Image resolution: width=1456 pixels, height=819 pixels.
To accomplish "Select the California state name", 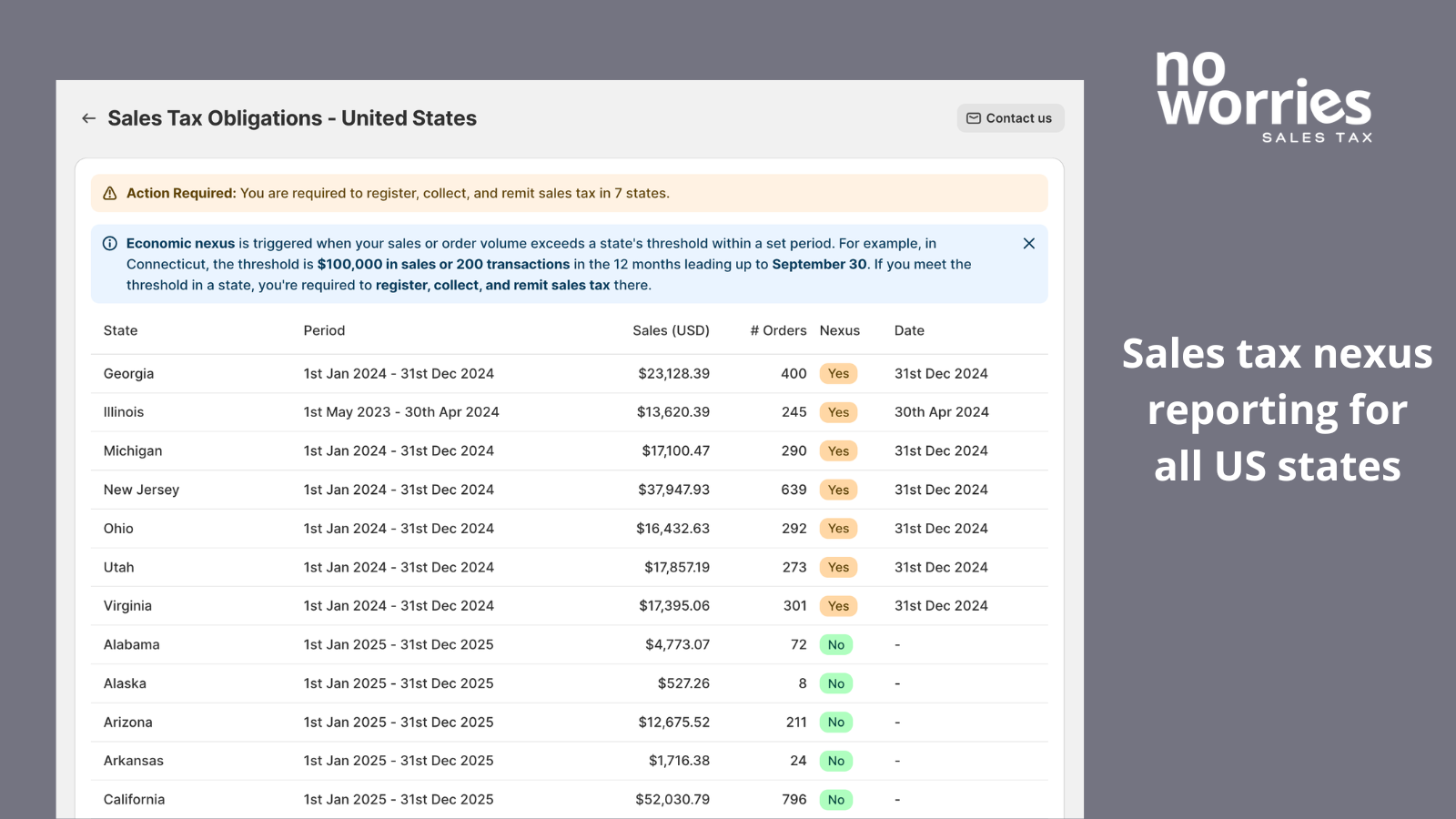I will coord(135,799).
